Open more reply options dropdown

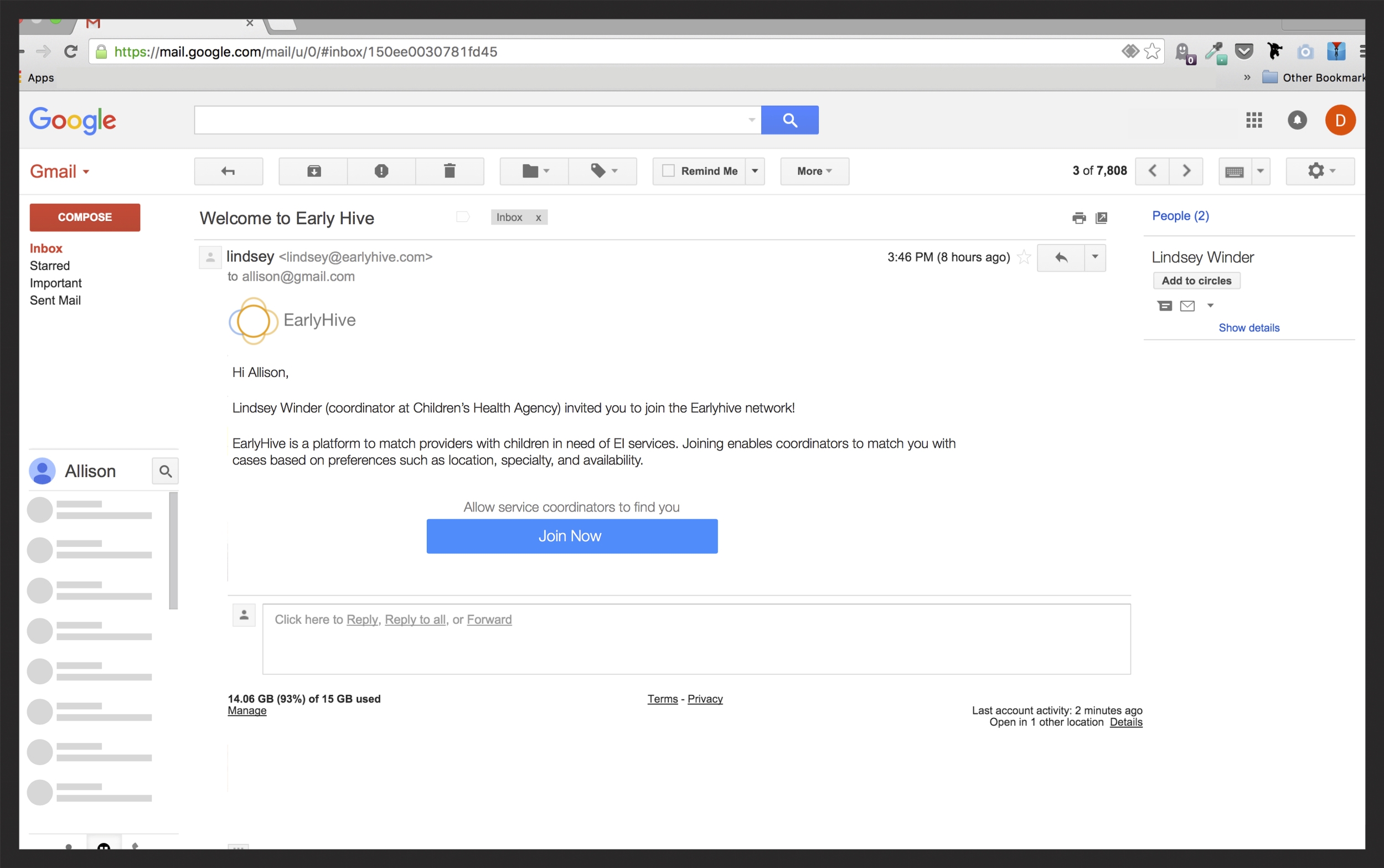coord(1094,258)
